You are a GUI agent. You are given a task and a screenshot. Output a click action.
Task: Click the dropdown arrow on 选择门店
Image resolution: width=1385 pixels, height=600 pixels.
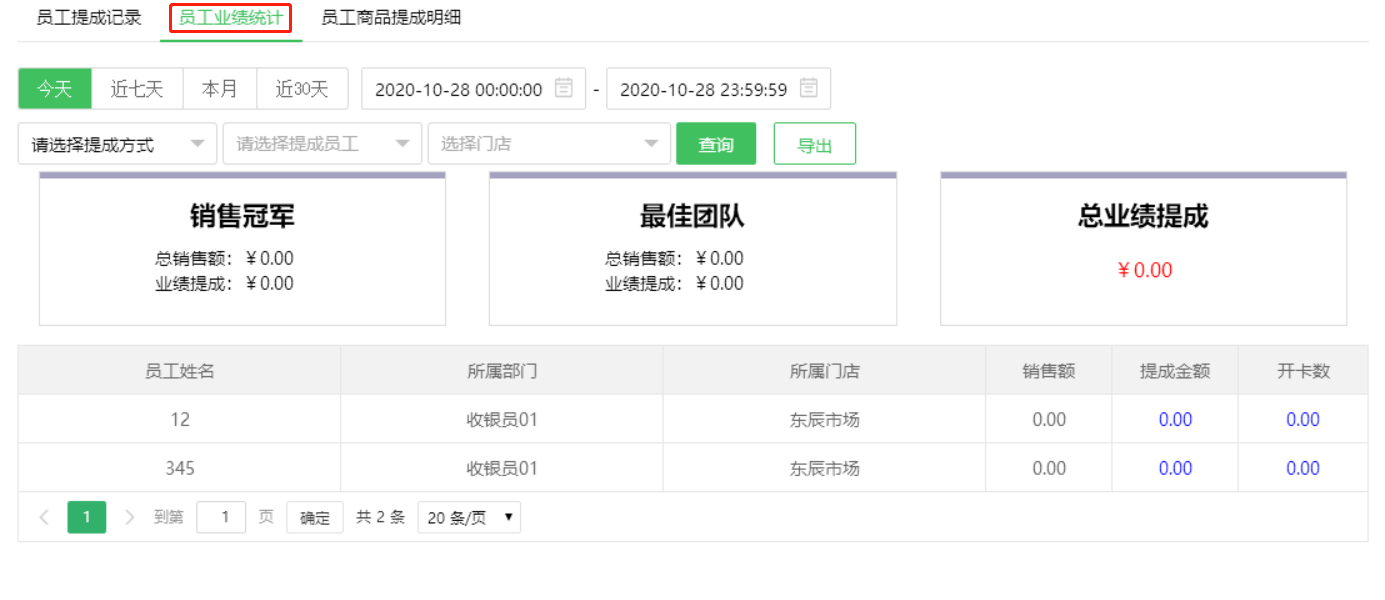[653, 143]
